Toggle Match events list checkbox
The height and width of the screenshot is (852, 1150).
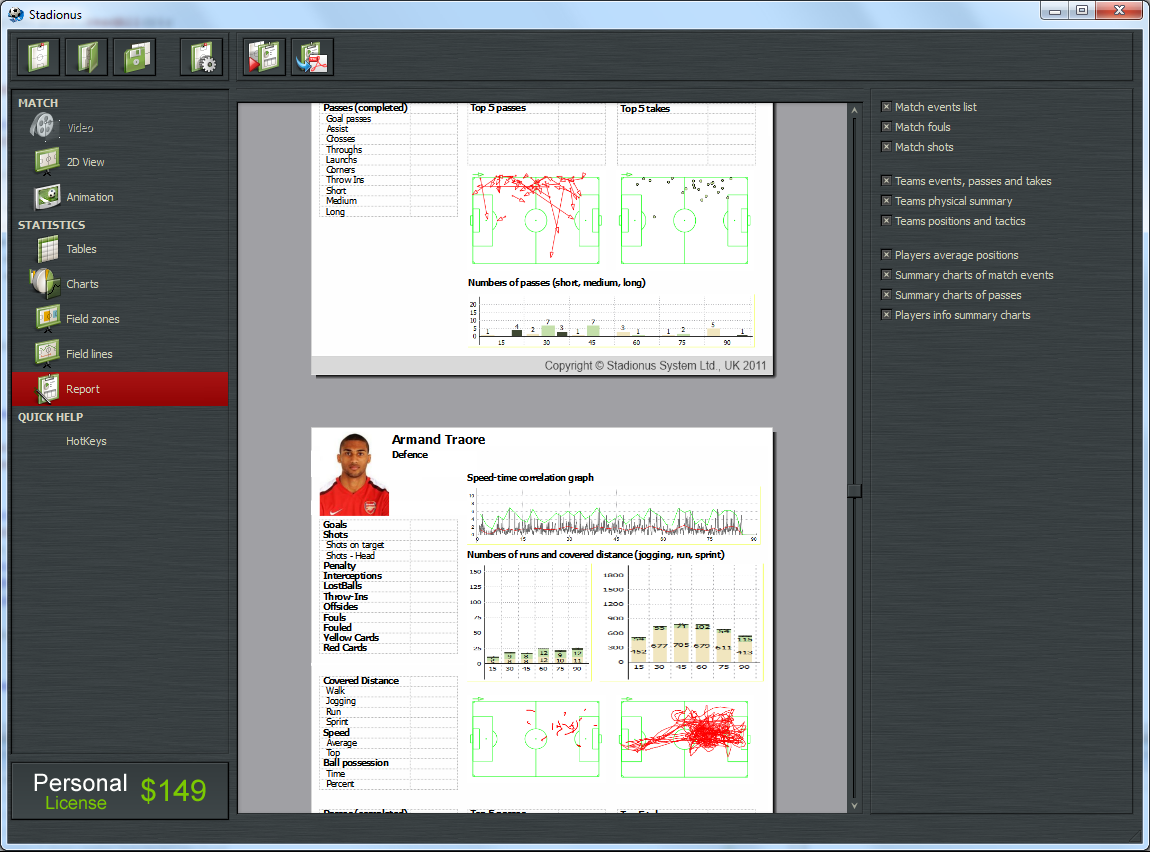pos(886,106)
